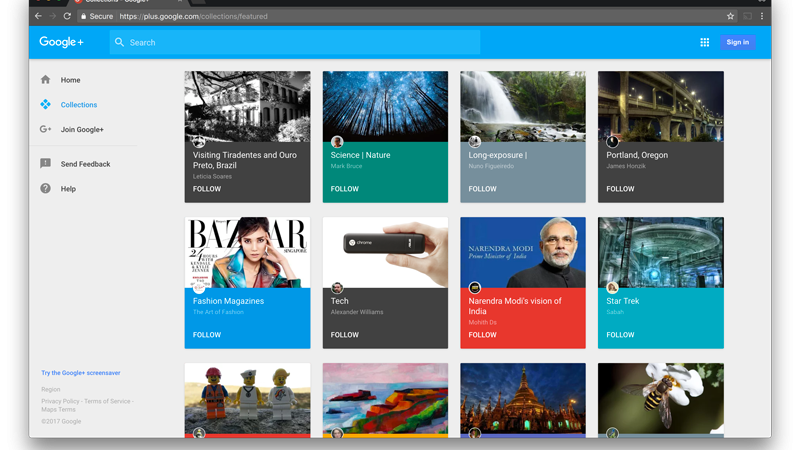Image resolution: width=800 pixels, height=450 pixels.
Task: Click the avatar on Fashion Magazines card
Action: [x=199, y=288]
